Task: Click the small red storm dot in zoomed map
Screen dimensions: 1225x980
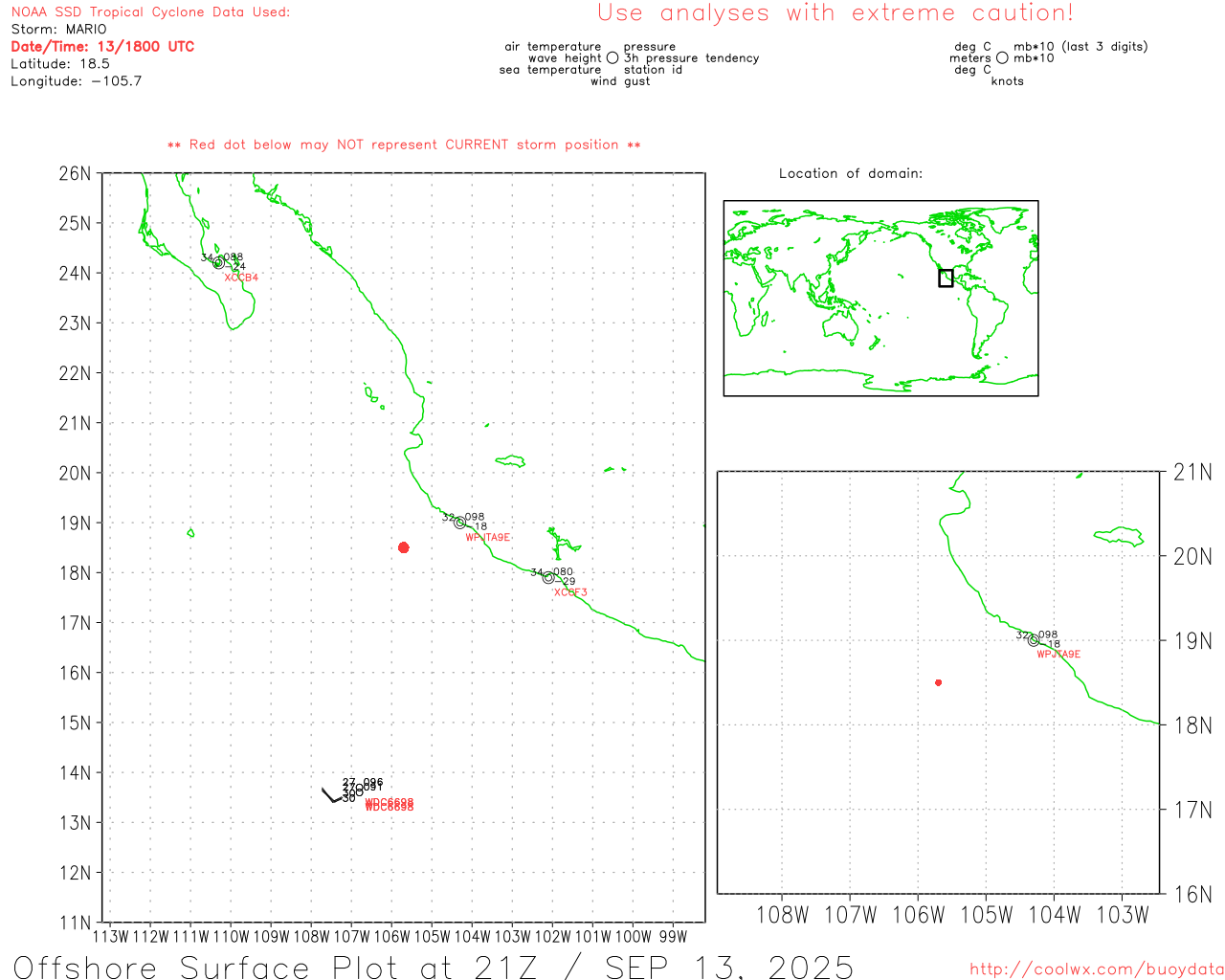Action: (x=939, y=682)
